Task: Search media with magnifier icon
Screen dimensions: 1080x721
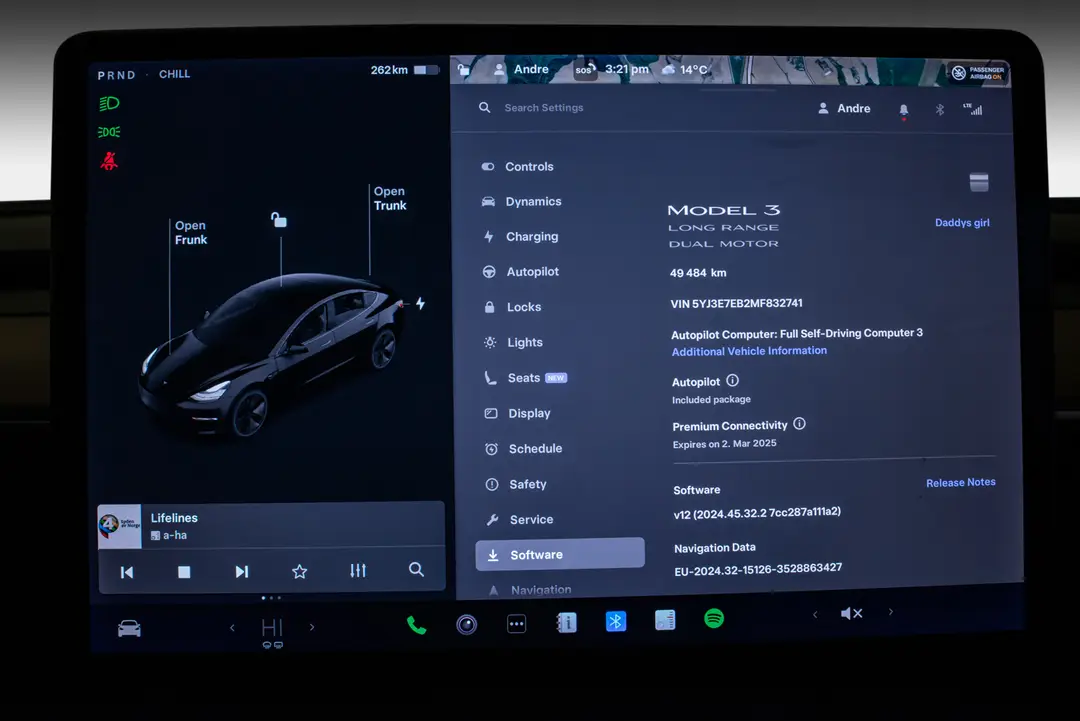Action: tap(416, 570)
